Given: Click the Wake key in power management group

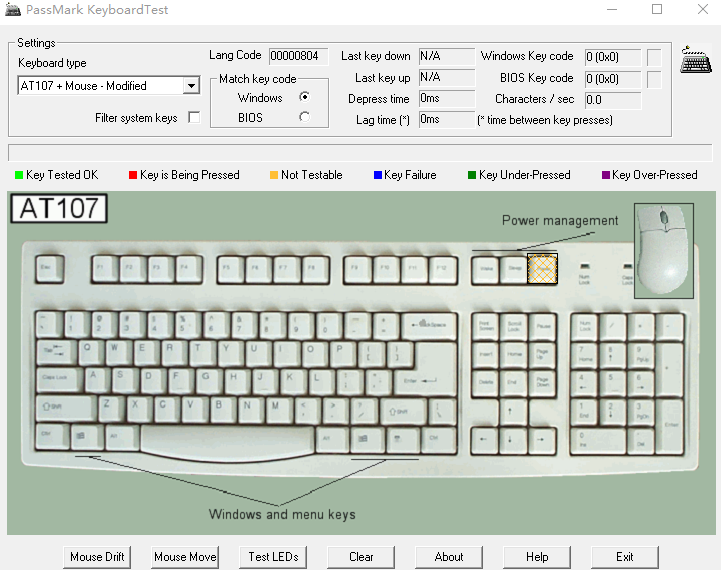Looking at the screenshot, I should point(485,270).
